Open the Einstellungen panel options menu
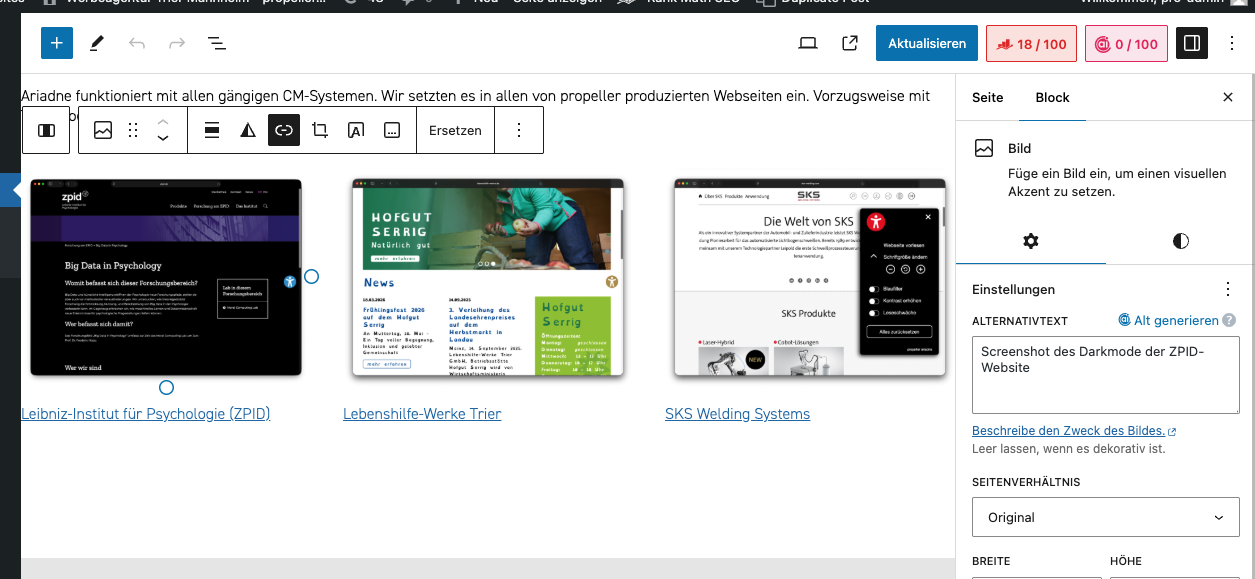 (x=1228, y=289)
